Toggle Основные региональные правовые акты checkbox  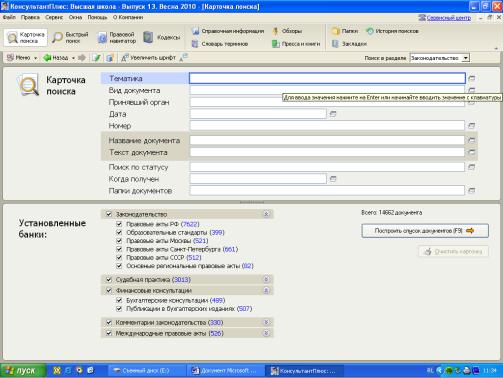(x=119, y=266)
